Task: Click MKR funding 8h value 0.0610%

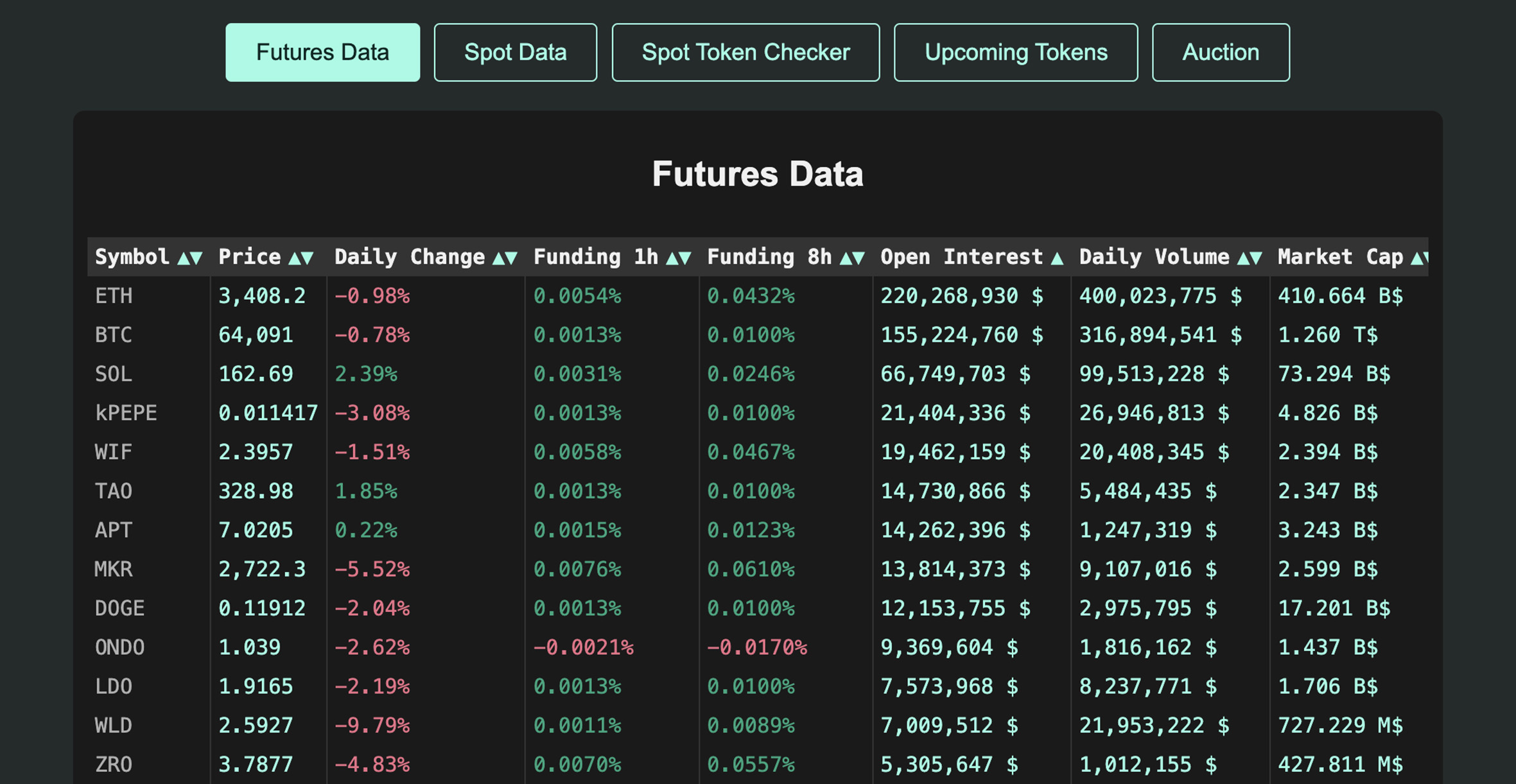Action: pyautogui.click(x=751, y=570)
